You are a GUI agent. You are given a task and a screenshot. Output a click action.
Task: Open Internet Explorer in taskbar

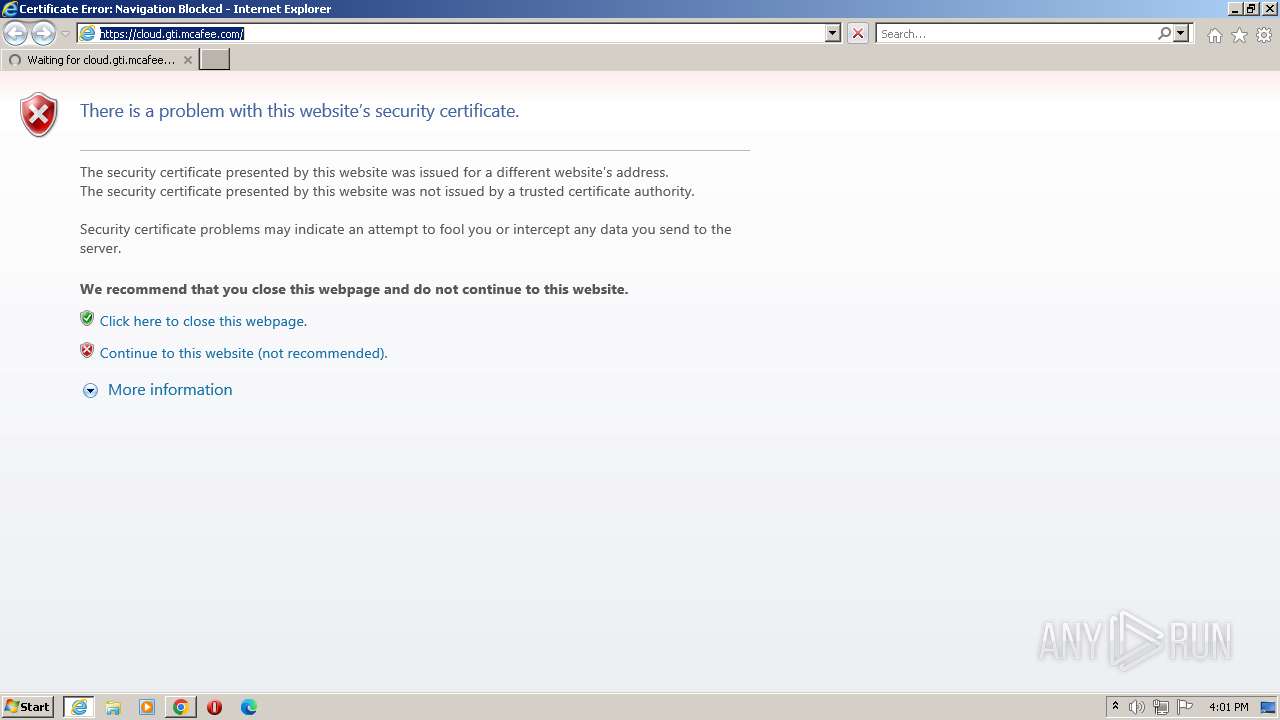[x=79, y=707]
